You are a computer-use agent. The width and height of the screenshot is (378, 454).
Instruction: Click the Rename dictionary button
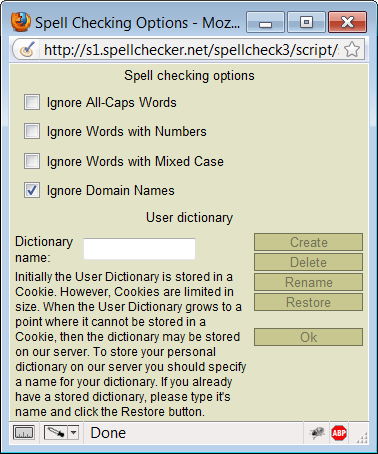308,282
